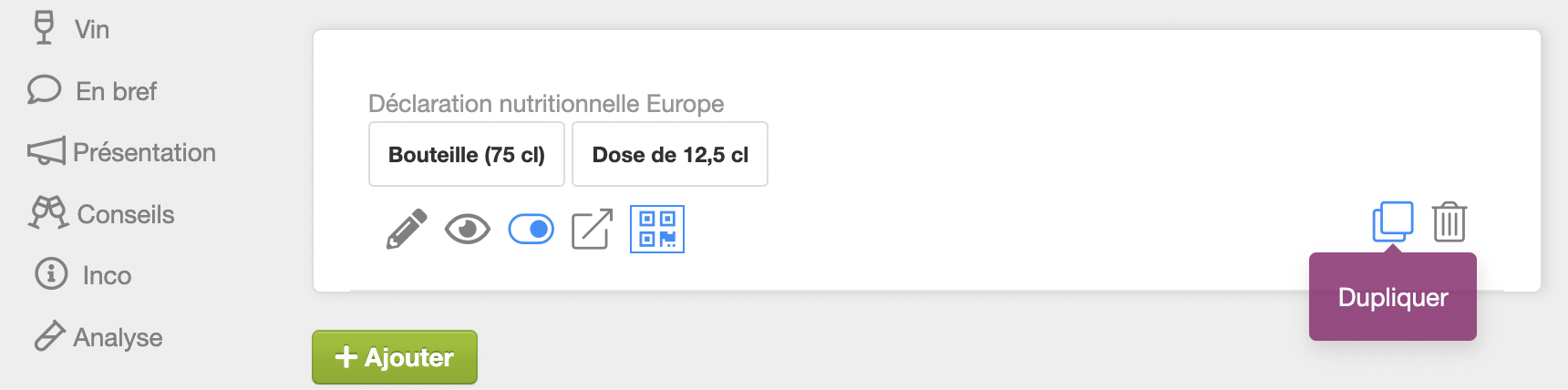Toggle the blue switch under the declaration
The width and height of the screenshot is (1568, 390).
point(531,229)
